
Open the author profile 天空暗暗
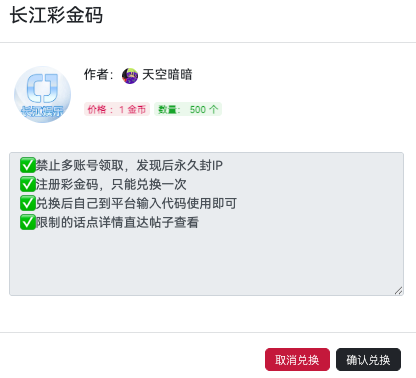pos(167,74)
